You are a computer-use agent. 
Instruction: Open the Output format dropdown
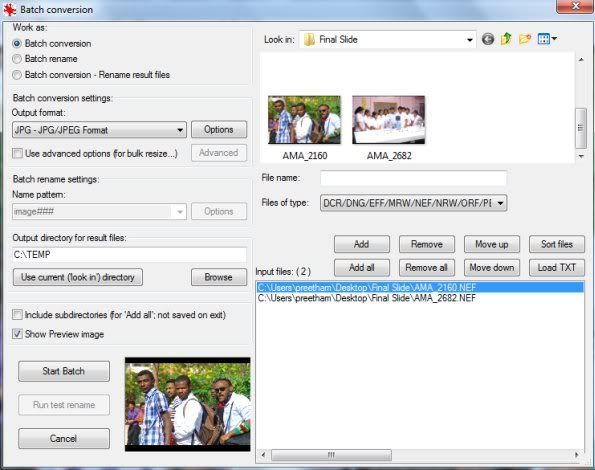click(x=99, y=130)
